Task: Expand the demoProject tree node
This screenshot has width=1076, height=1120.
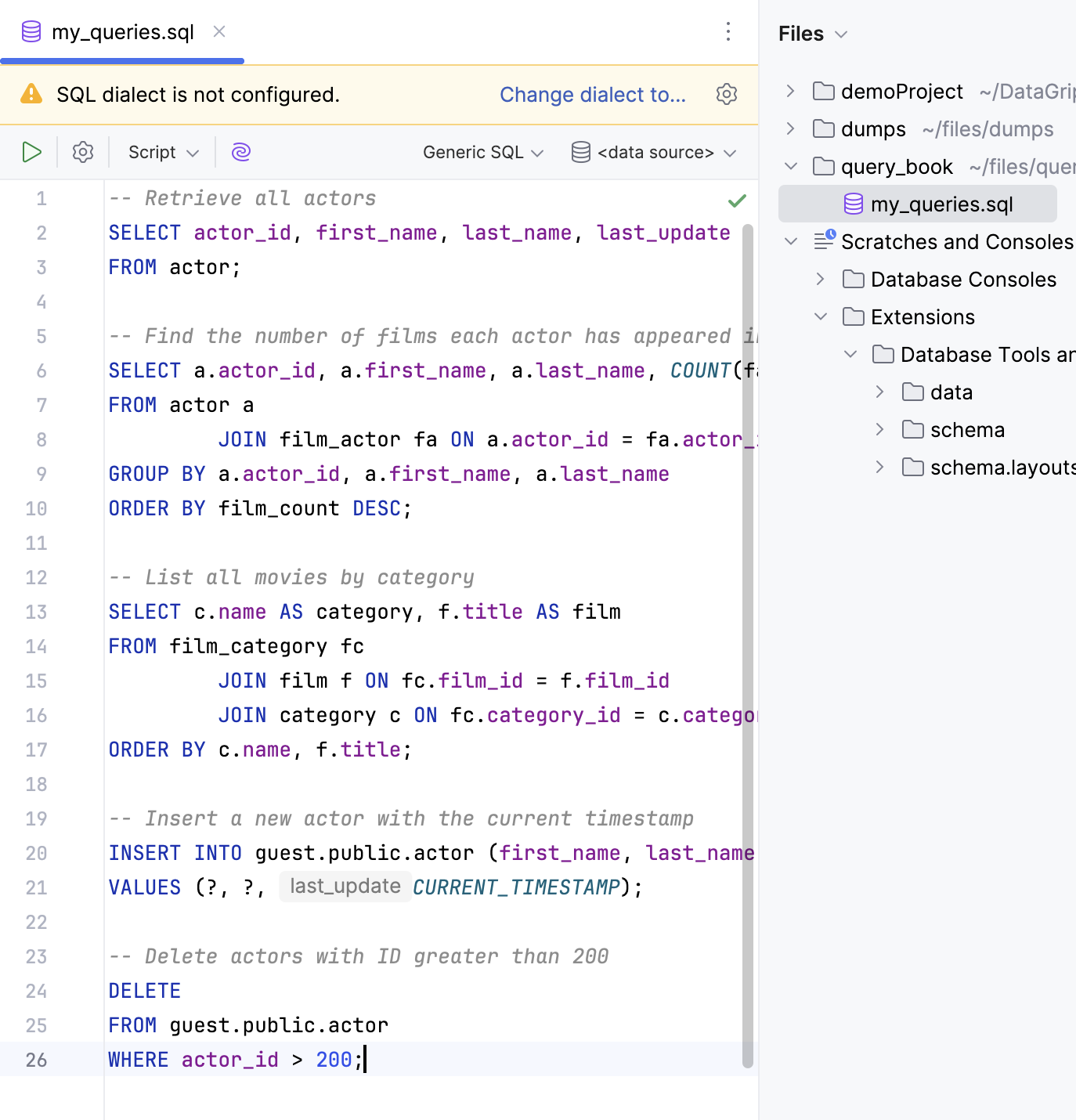Action: (791, 91)
